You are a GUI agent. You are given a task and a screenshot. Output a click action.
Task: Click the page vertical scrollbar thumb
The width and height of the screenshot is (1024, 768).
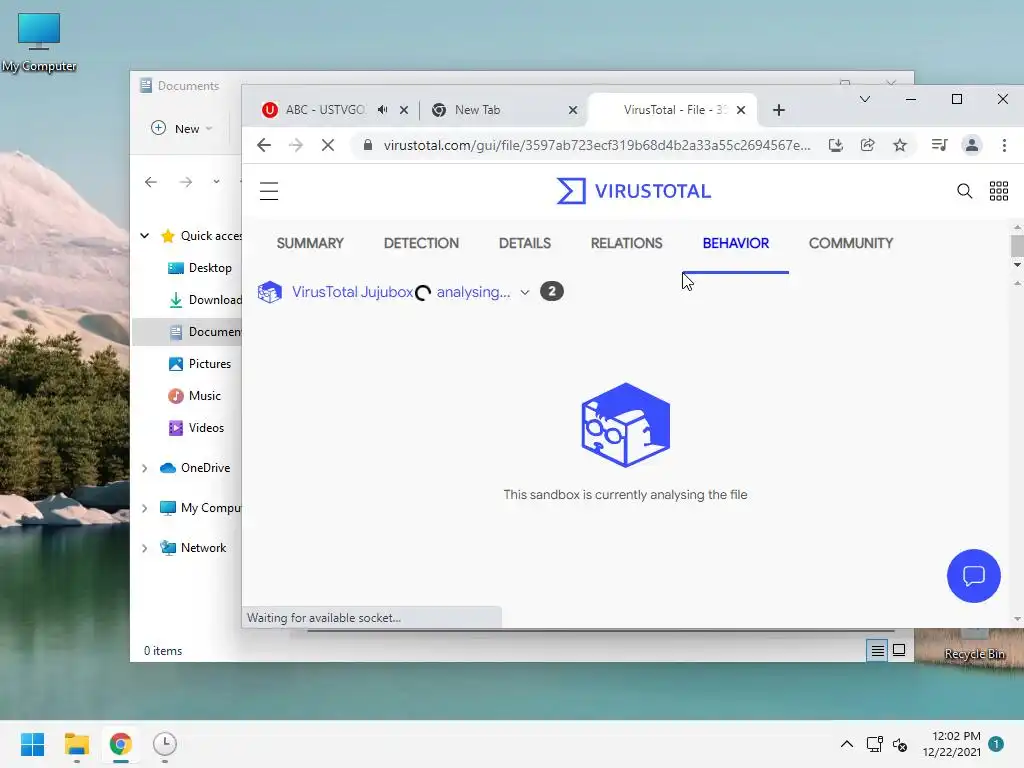point(1017,246)
